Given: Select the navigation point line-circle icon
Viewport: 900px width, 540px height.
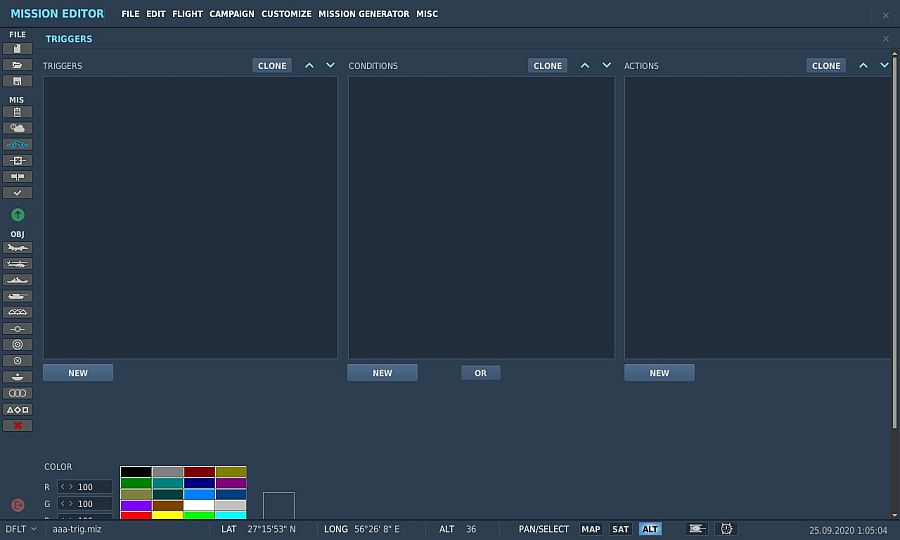Looking at the screenshot, I should [17, 329].
